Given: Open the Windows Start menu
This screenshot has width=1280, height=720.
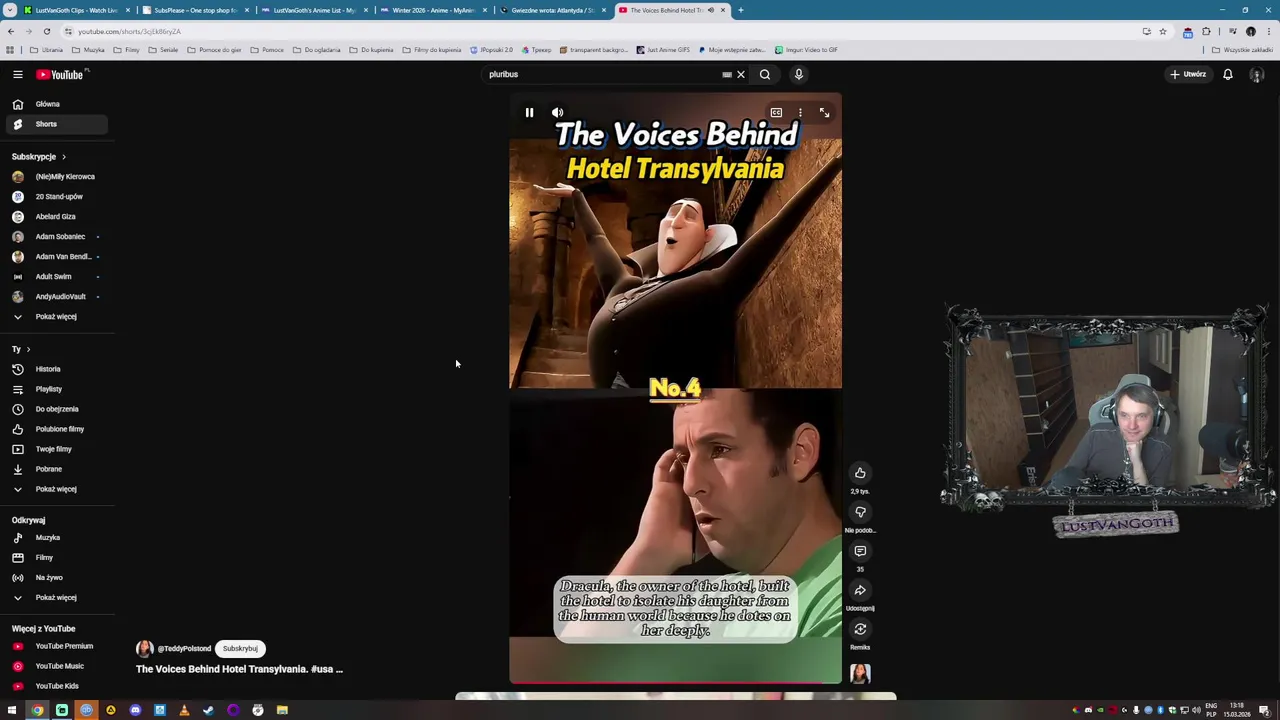Looking at the screenshot, I should click(x=12, y=710).
